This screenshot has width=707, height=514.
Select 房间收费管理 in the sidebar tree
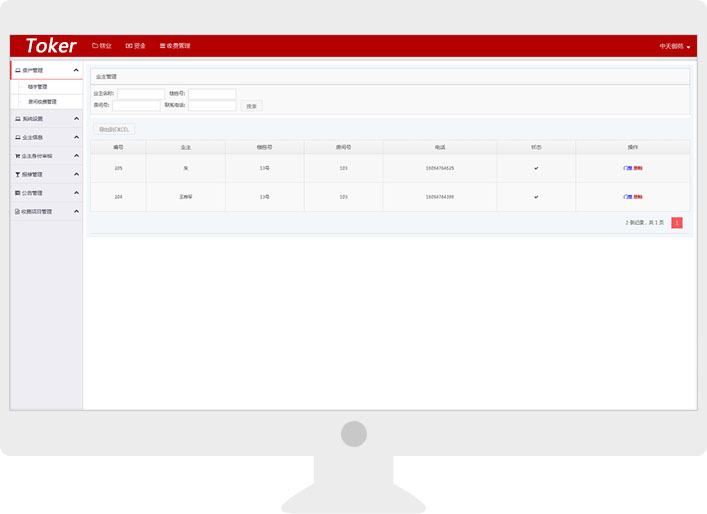(42, 101)
